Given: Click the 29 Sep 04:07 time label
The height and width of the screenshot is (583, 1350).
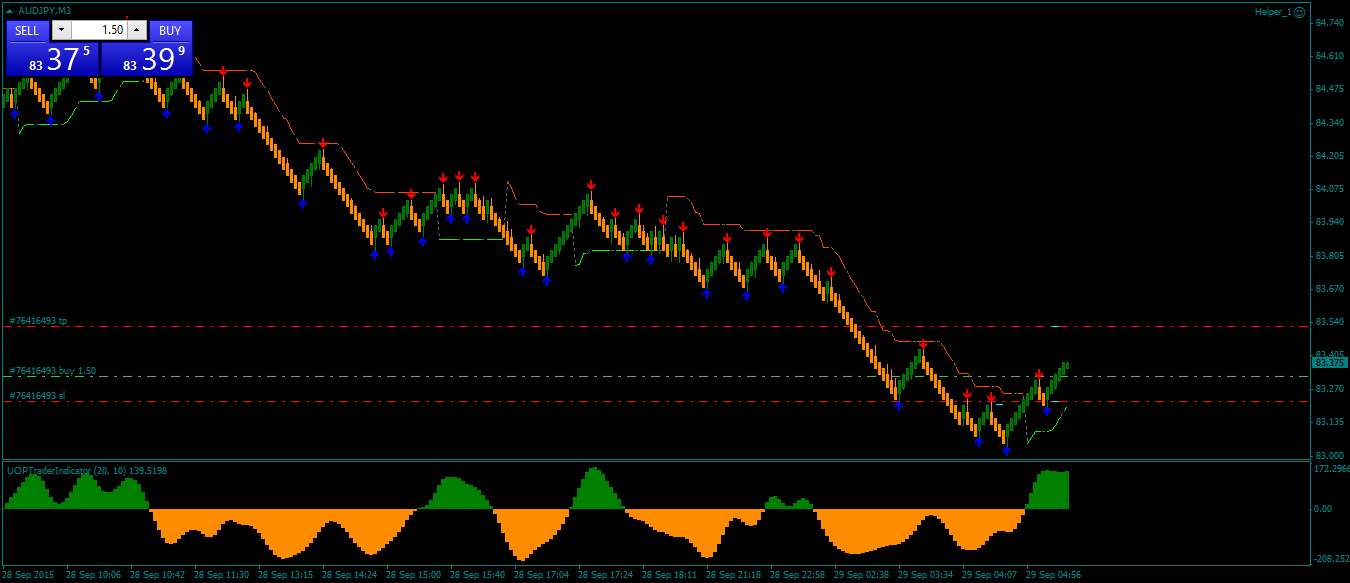Looking at the screenshot, I should pyautogui.click(x=989, y=575).
